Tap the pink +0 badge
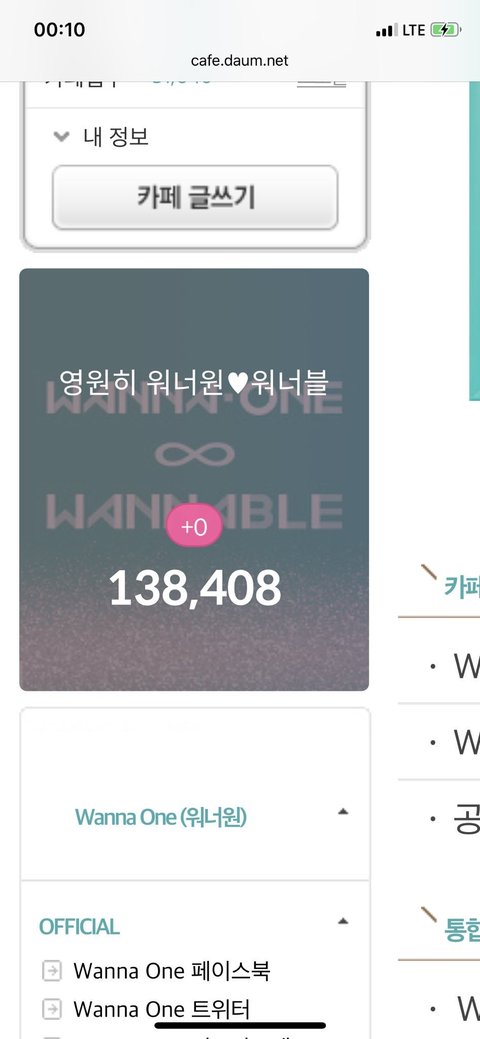Screen dimensions: 480x1039 tap(194, 527)
